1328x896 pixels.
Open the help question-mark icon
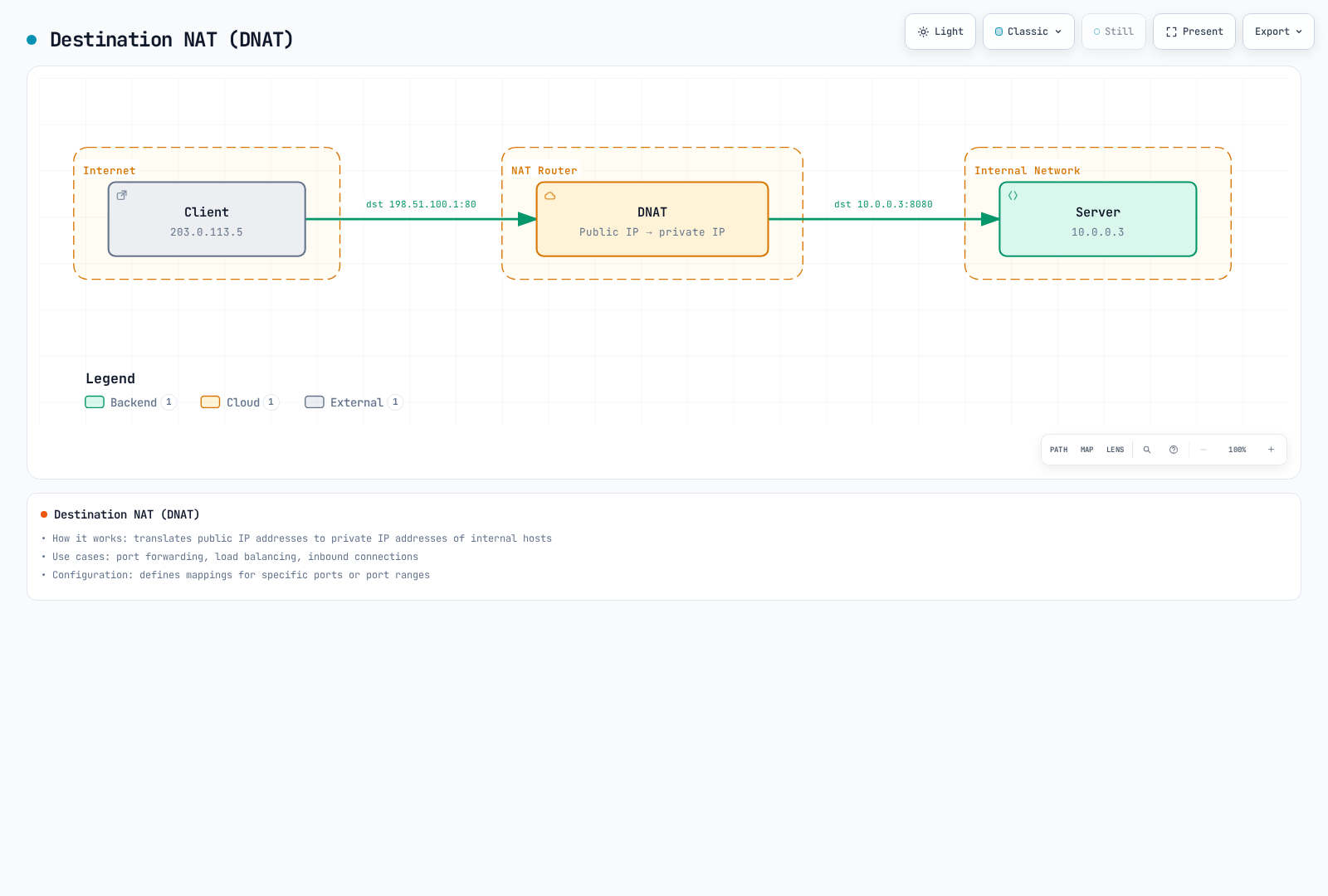click(1174, 450)
